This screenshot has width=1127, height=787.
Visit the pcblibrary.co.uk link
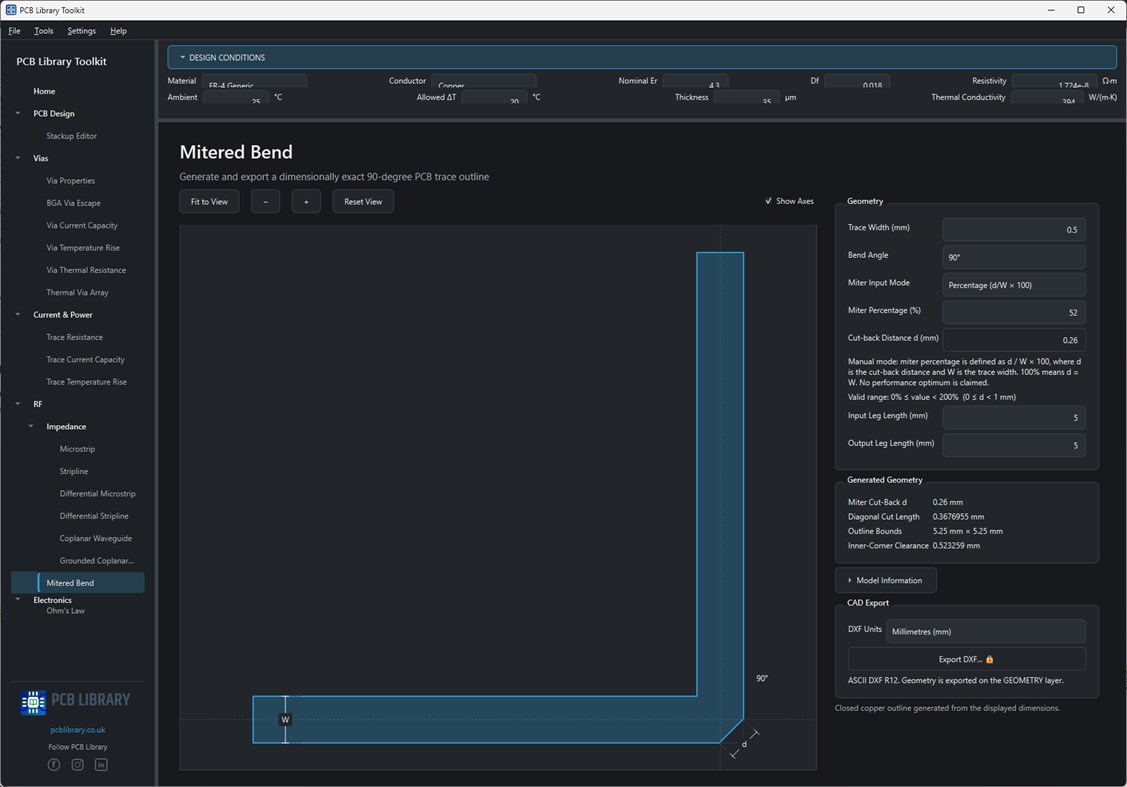[78, 730]
